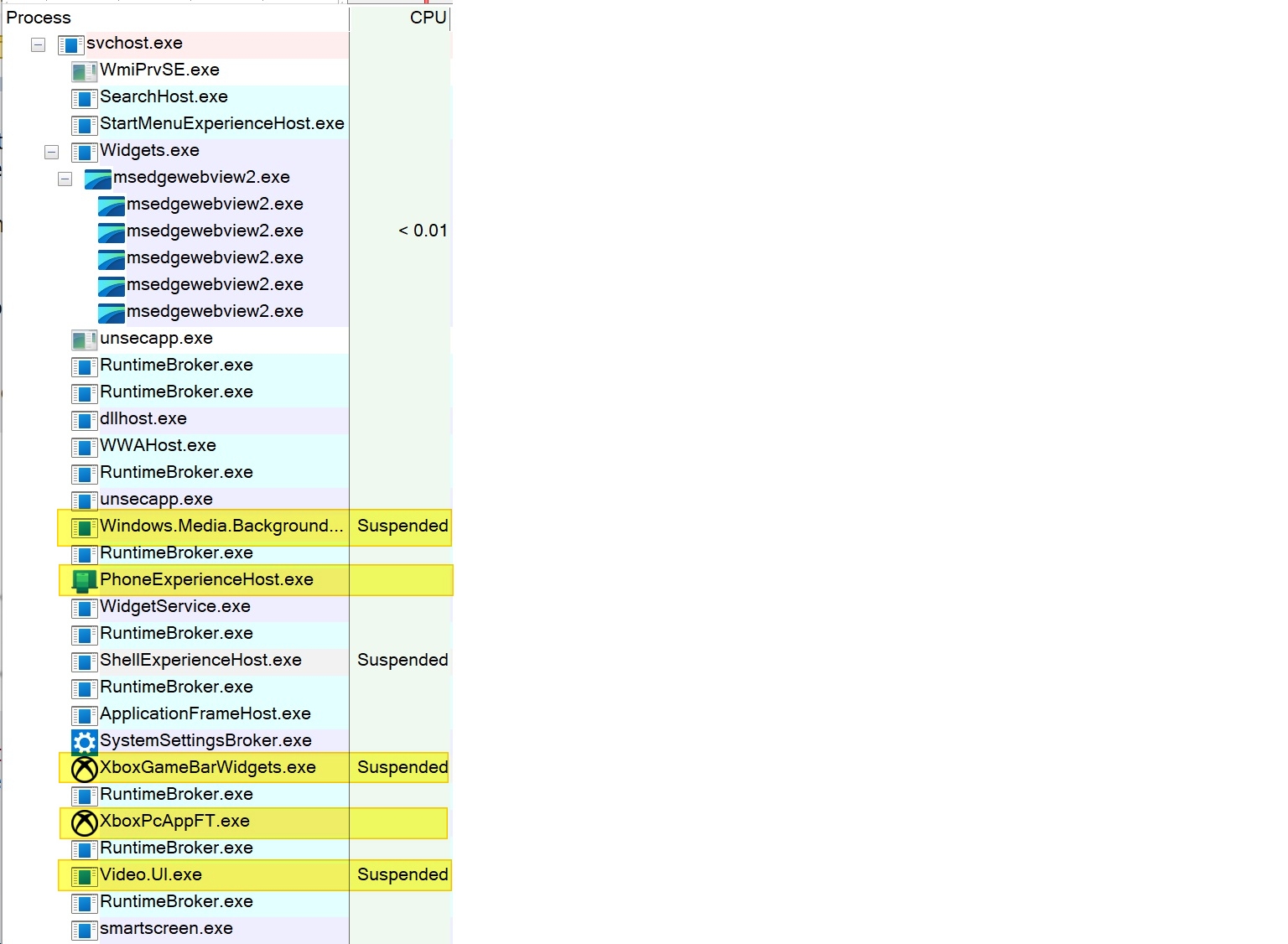Viewport: 1288px width, 944px height.
Task: Click the green Windows.Media.Background icon
Action: pyautogui.click(x=85, y=527)
